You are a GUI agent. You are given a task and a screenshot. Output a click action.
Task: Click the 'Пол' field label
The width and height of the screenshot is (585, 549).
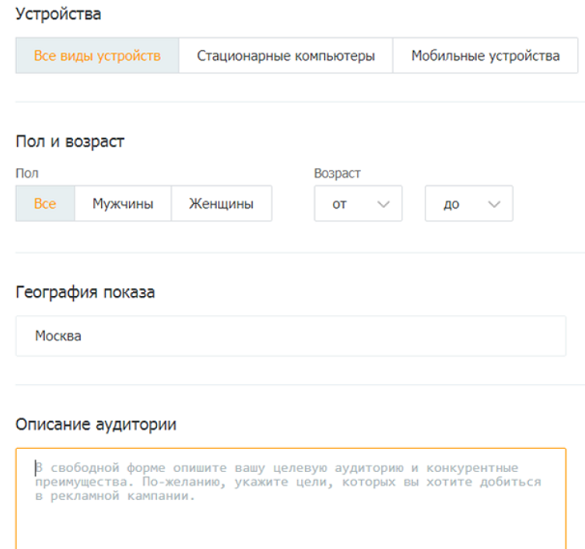pyautogui.click(x=27, y=173)
